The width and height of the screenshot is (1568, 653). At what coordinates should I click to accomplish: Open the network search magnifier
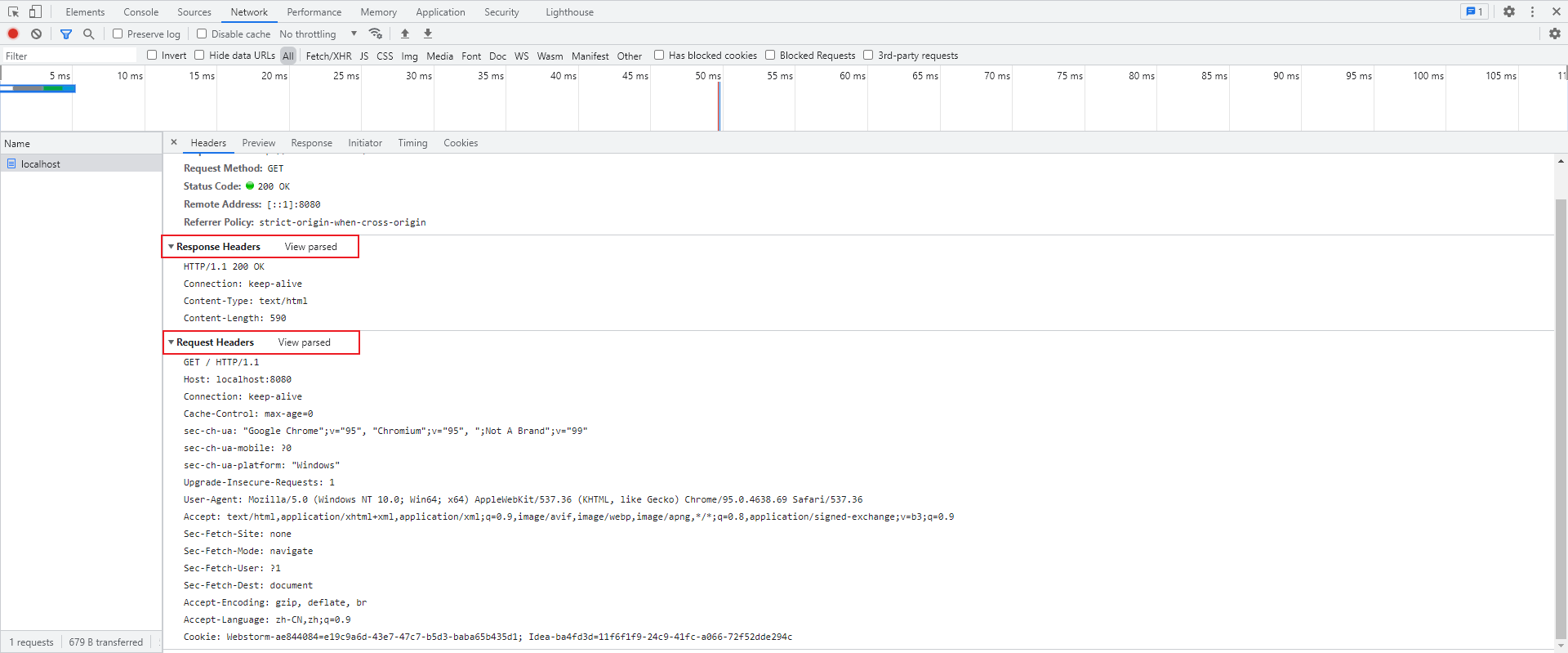(89, 34)
